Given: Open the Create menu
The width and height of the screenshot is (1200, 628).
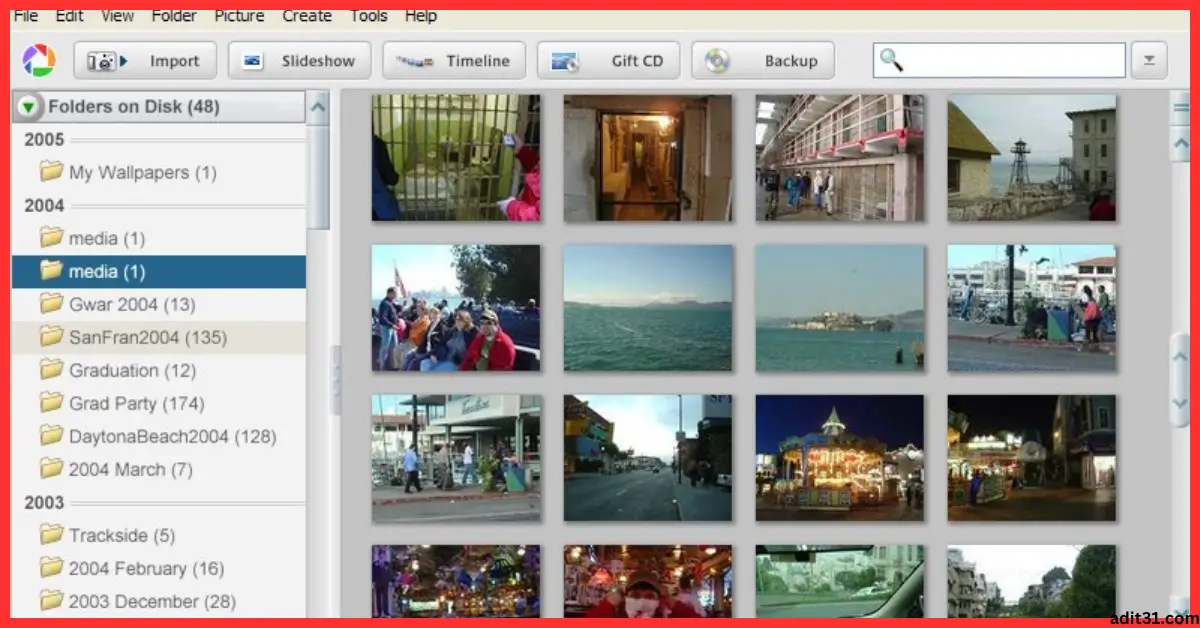Looking at the screenshot, I should [x=307, y=16].
